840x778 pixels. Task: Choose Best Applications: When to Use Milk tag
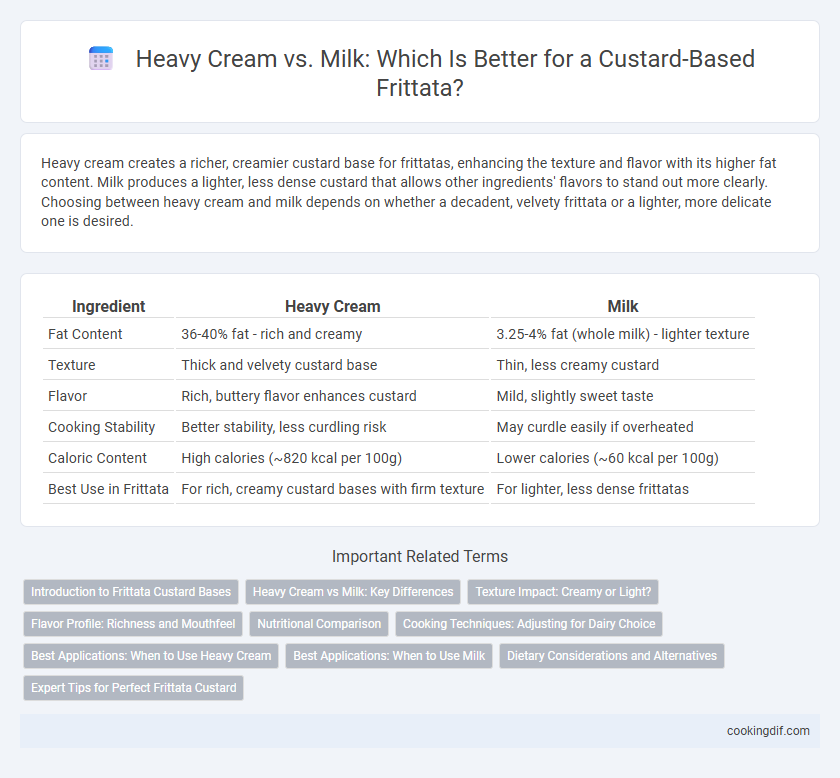click(389, 656)
